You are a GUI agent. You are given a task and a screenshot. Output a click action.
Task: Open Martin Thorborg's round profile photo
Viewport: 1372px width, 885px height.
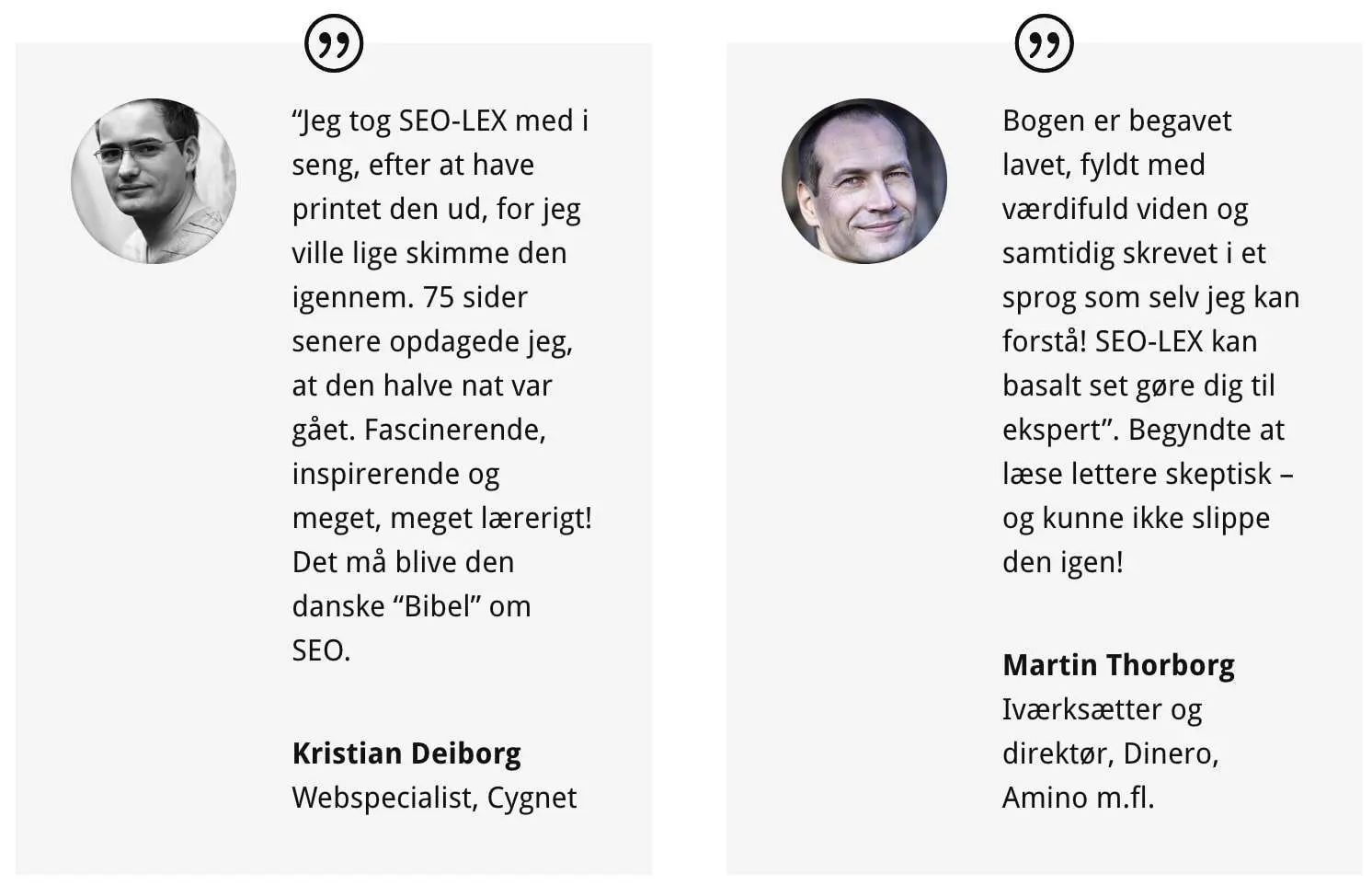[x=864, y=181]
